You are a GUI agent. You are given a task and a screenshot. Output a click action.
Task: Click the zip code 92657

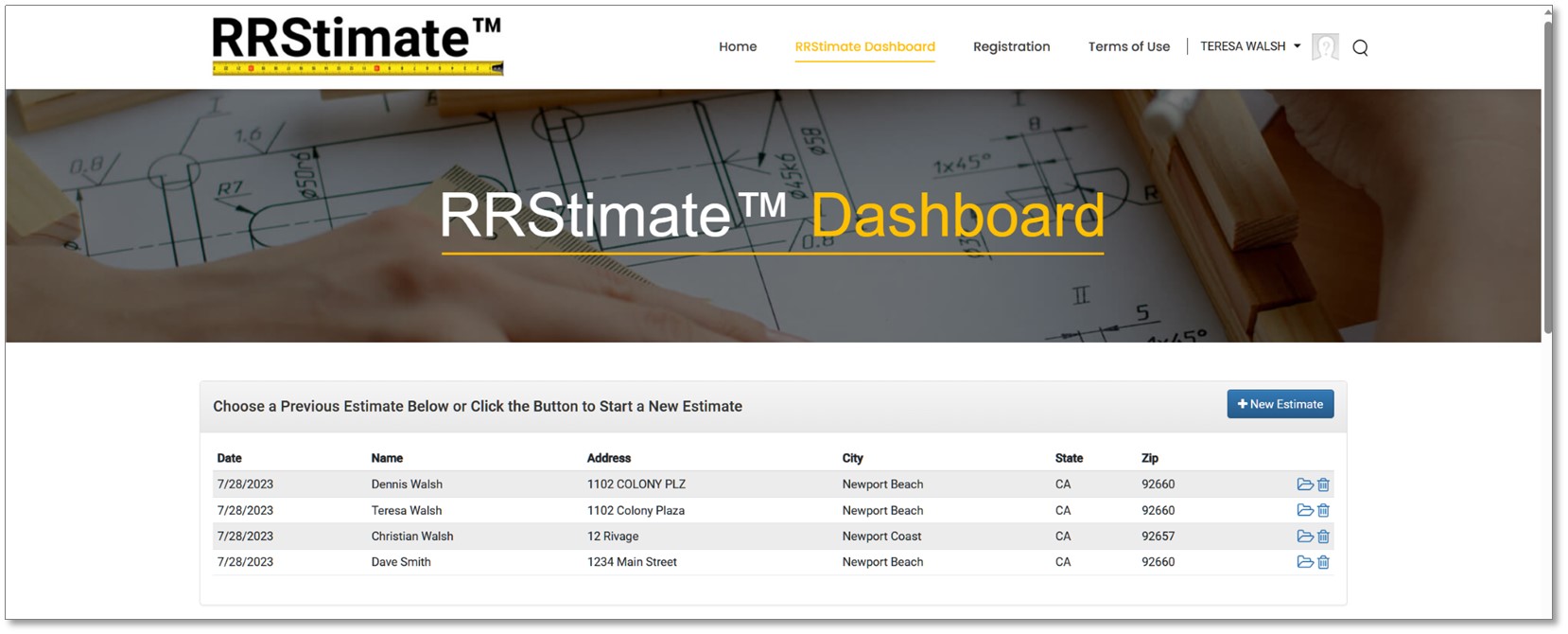(1158, 537)
